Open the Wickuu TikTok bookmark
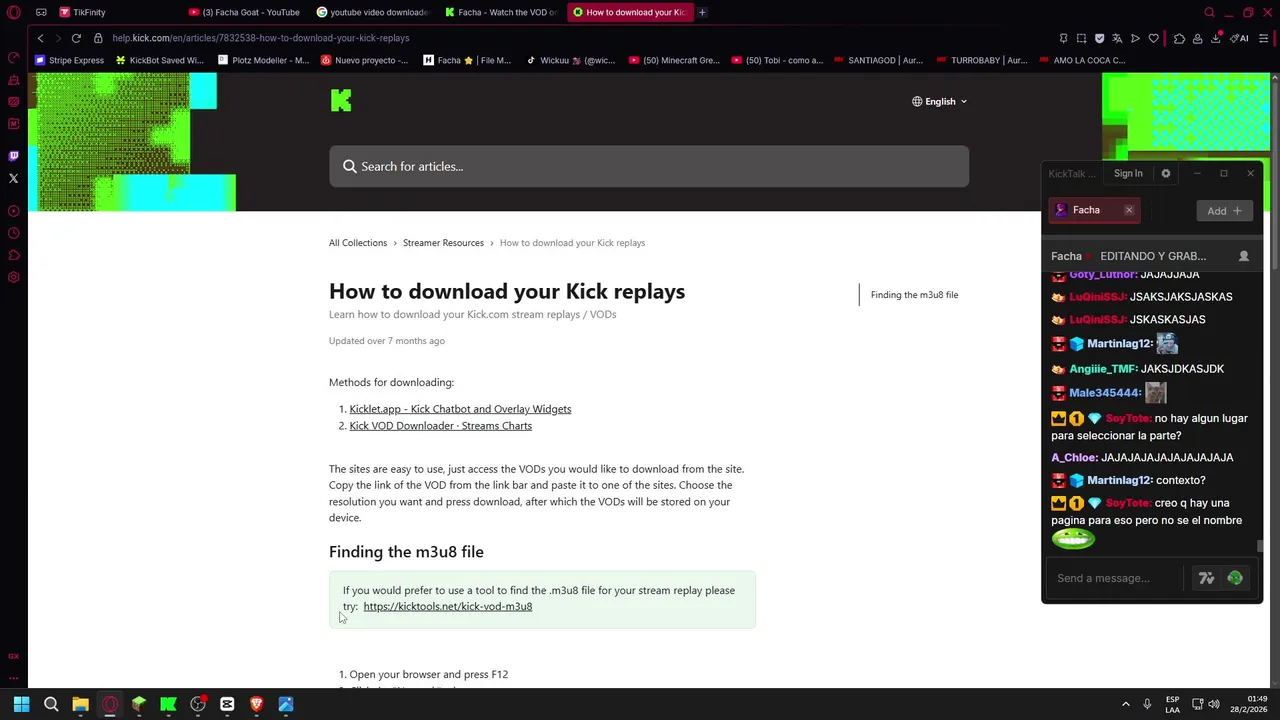The image size is (1280, 720). [x=570, y=60]
